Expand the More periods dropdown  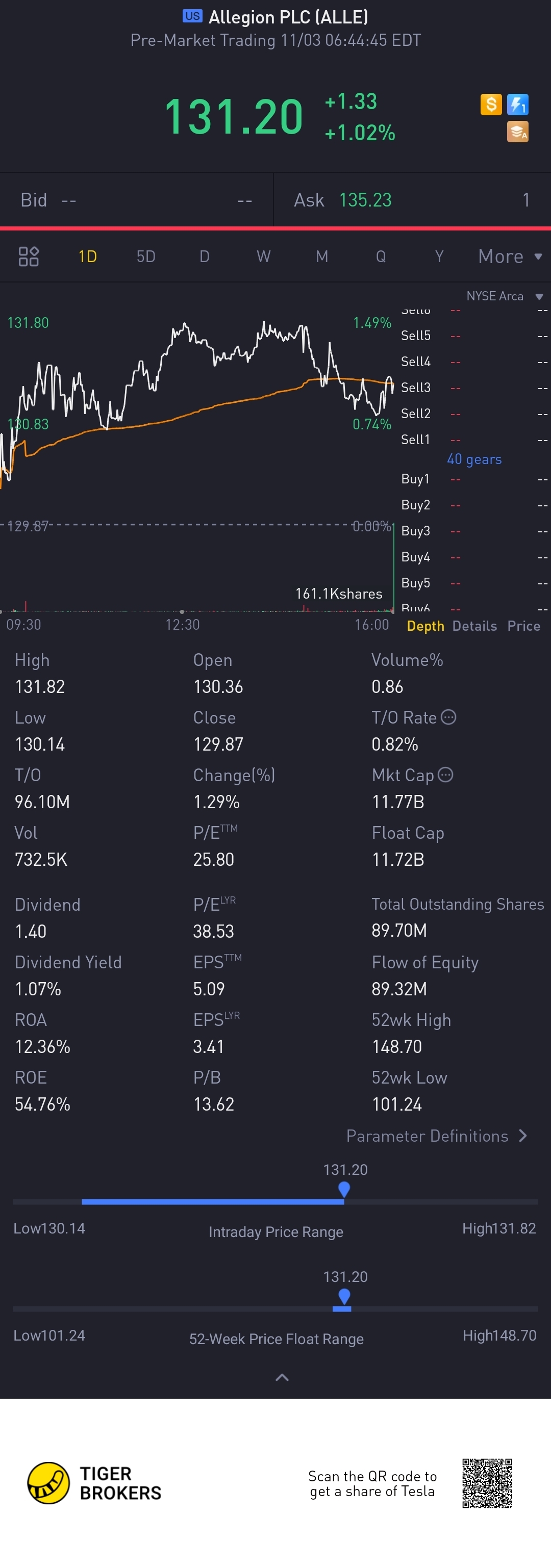(510, 256)
